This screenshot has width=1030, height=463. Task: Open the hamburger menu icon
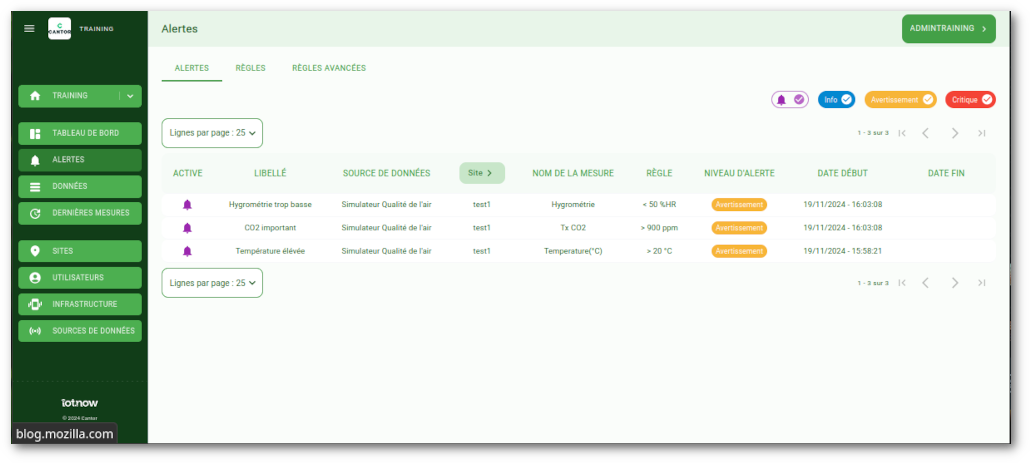(29, 29)
